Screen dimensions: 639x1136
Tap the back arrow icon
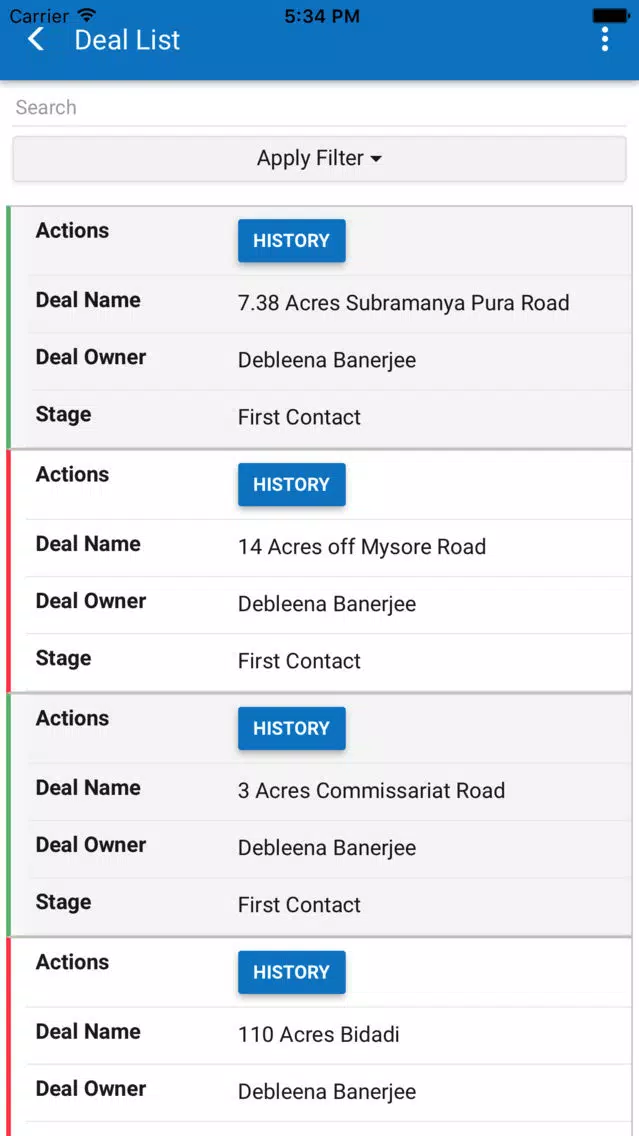(36, 39)
